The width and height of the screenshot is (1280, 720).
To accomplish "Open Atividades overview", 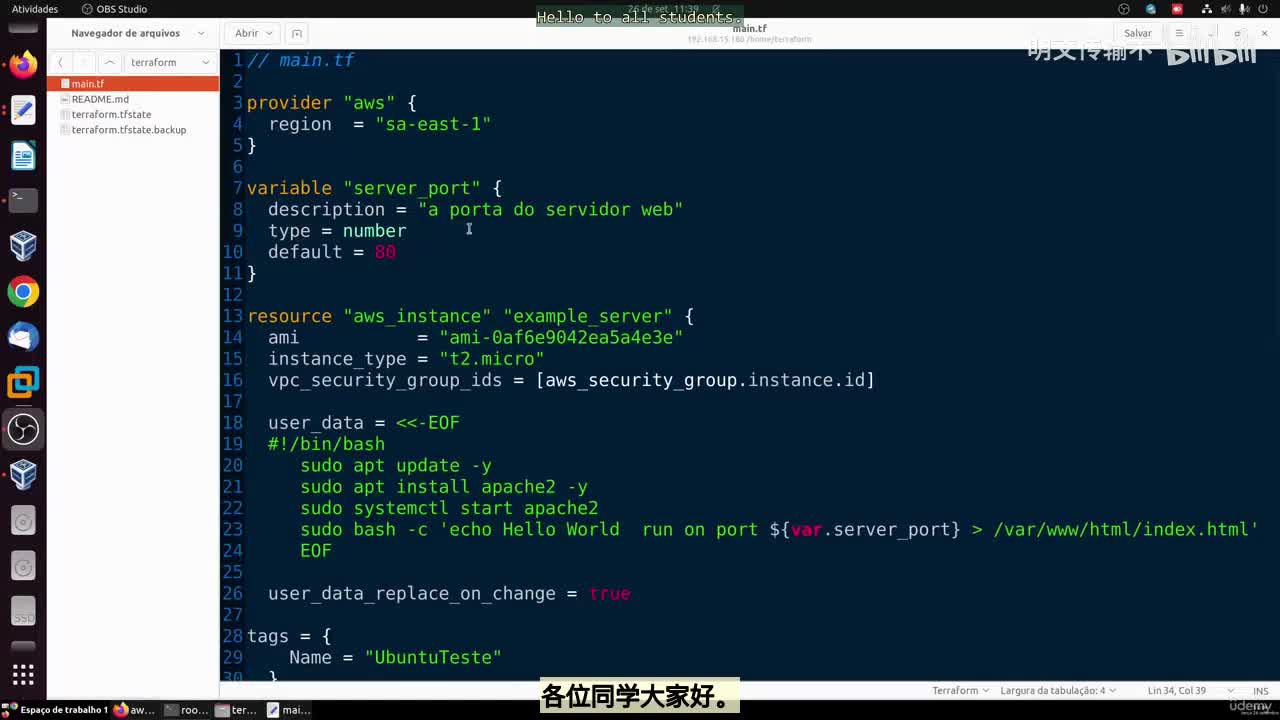I will [x=35, y=9].
